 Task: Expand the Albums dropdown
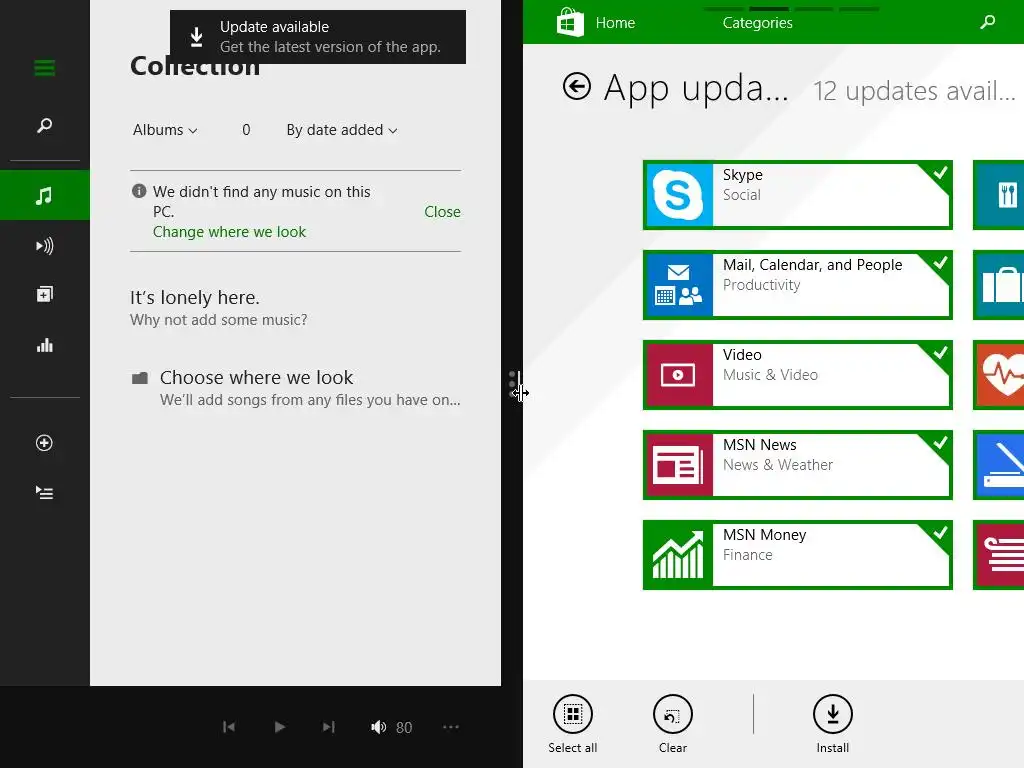[165, 130]
